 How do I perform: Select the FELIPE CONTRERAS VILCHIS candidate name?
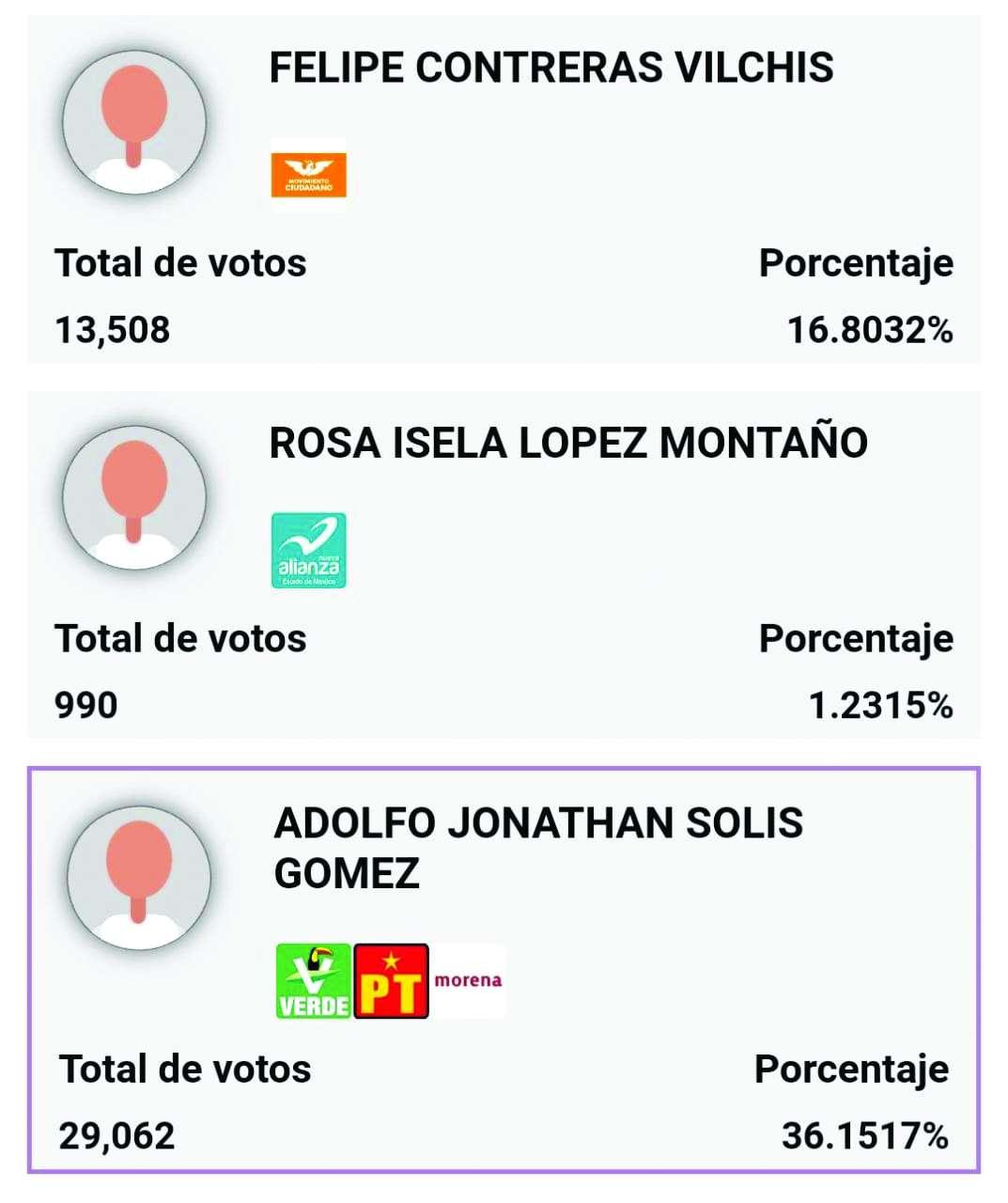click(551, 68)
